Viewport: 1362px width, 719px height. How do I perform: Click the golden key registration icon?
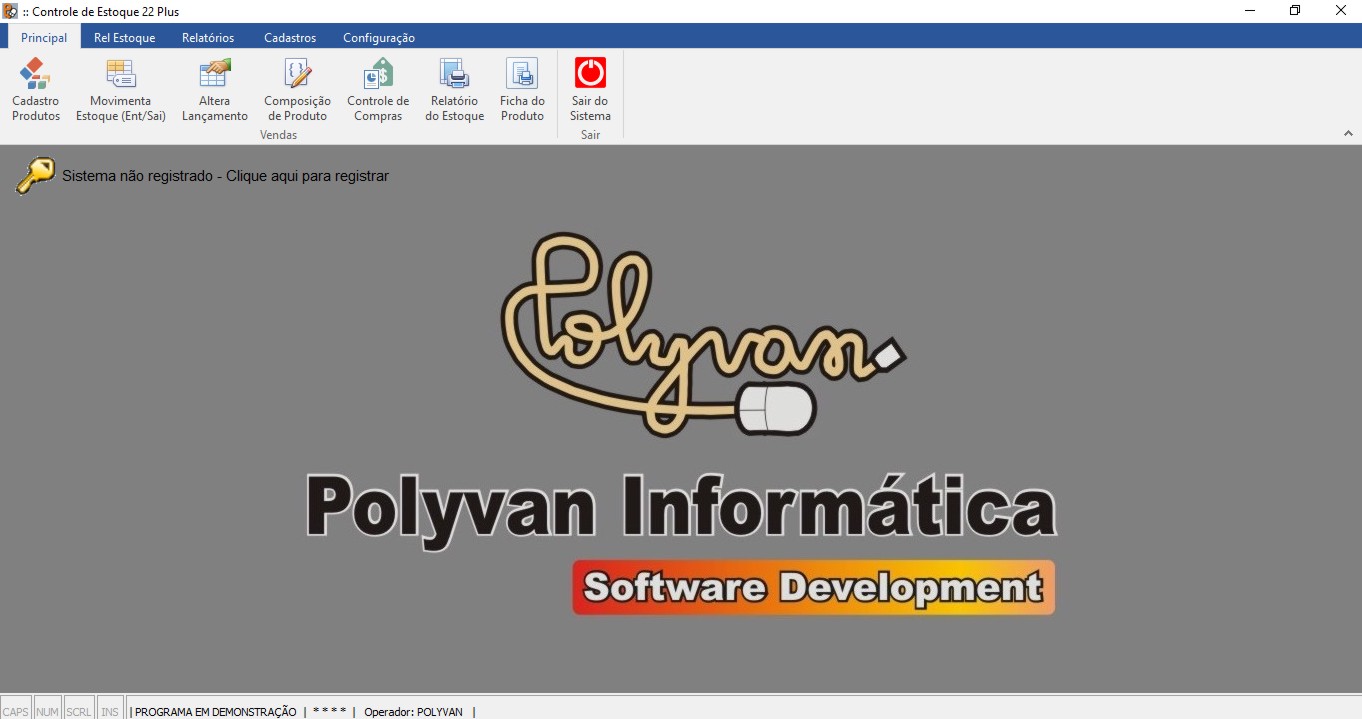(35, 175)
